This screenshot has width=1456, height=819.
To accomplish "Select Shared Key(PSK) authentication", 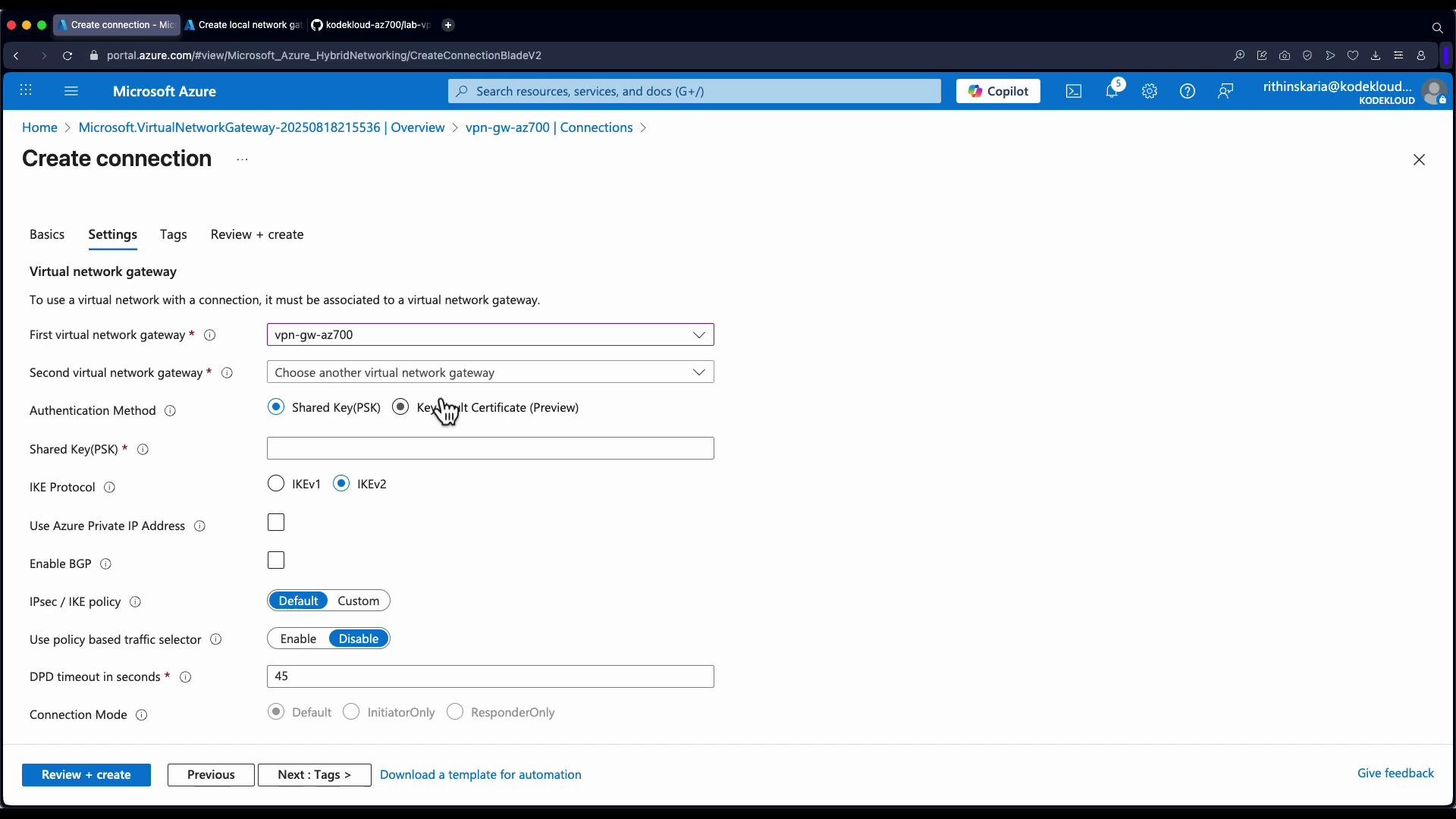I will point(276,407).
